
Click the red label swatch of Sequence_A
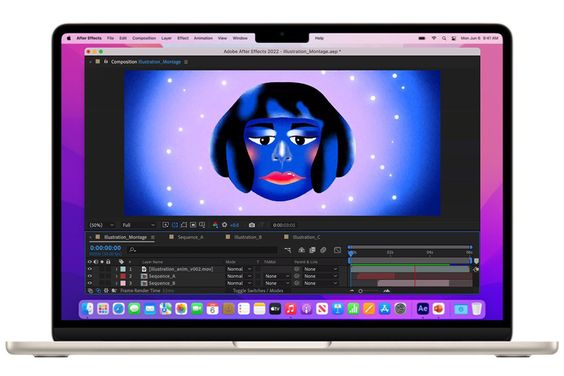pyautogui.click(x=123, y=276)
